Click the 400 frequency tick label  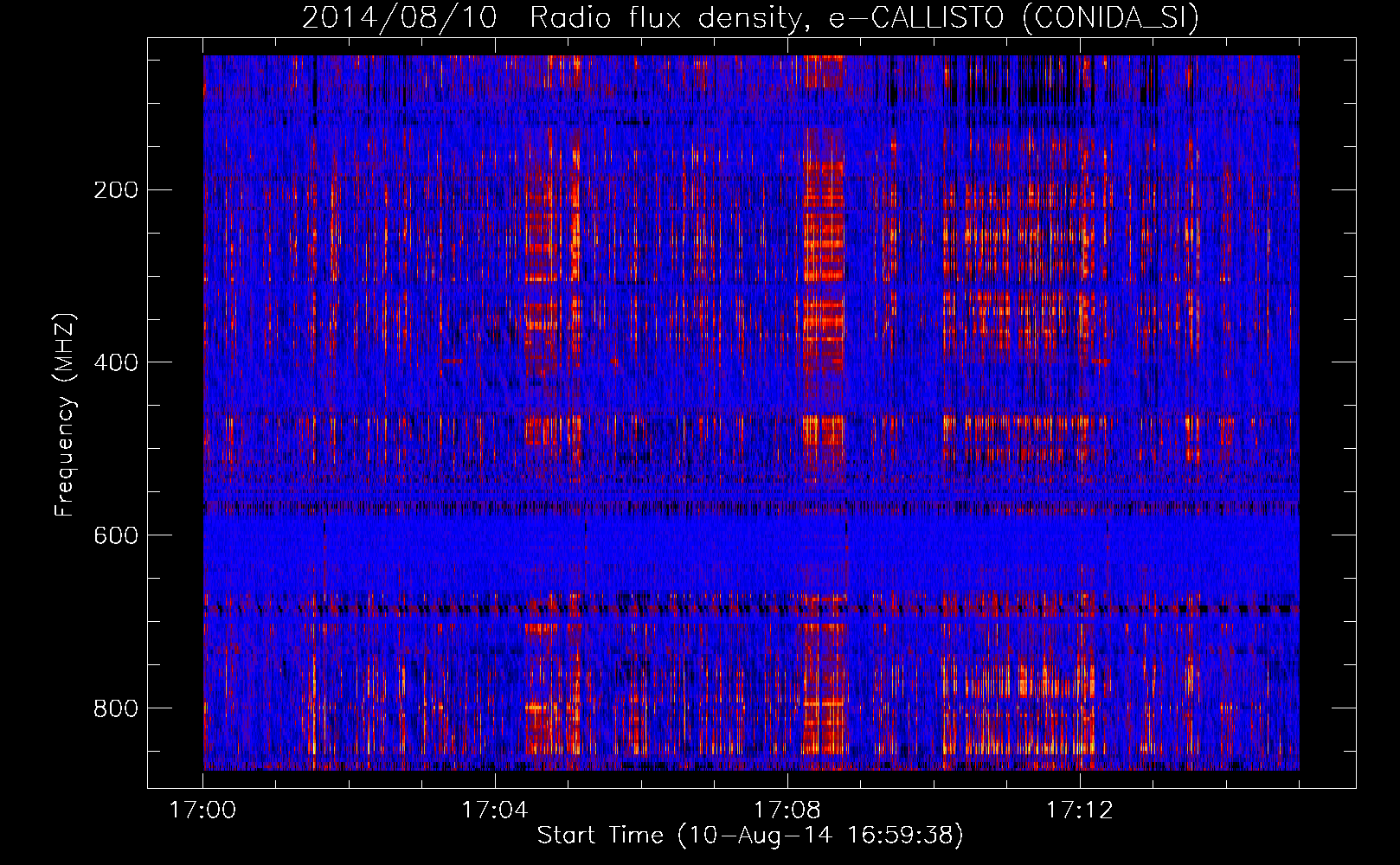(116, 362)
